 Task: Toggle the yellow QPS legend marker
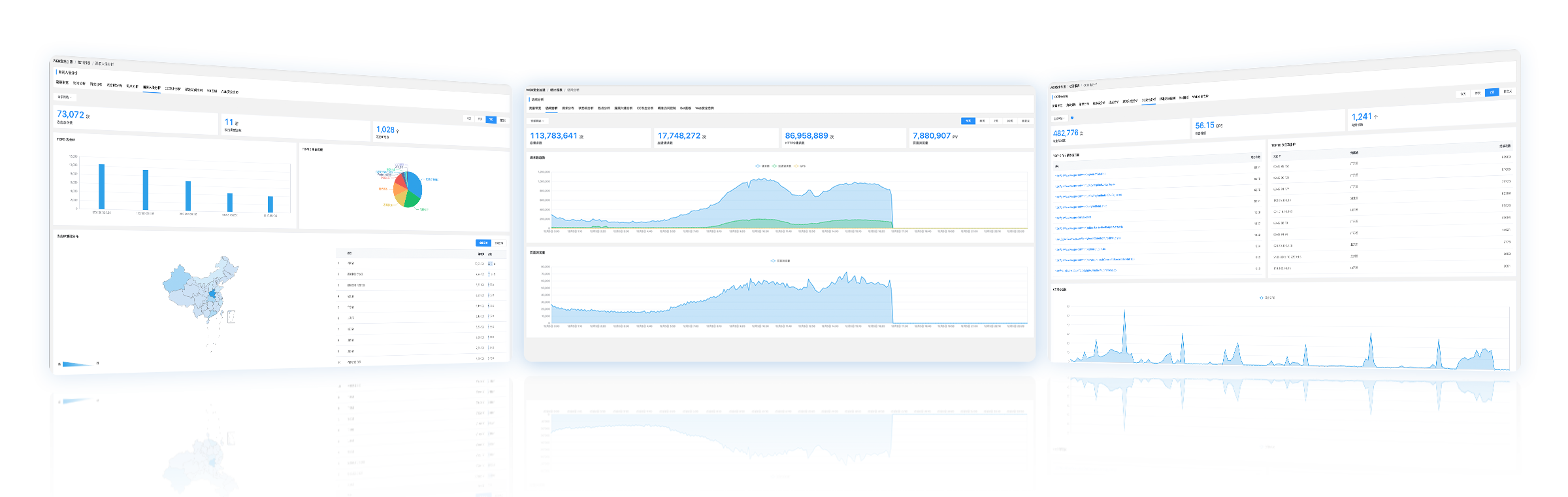[x=796, y=166]
